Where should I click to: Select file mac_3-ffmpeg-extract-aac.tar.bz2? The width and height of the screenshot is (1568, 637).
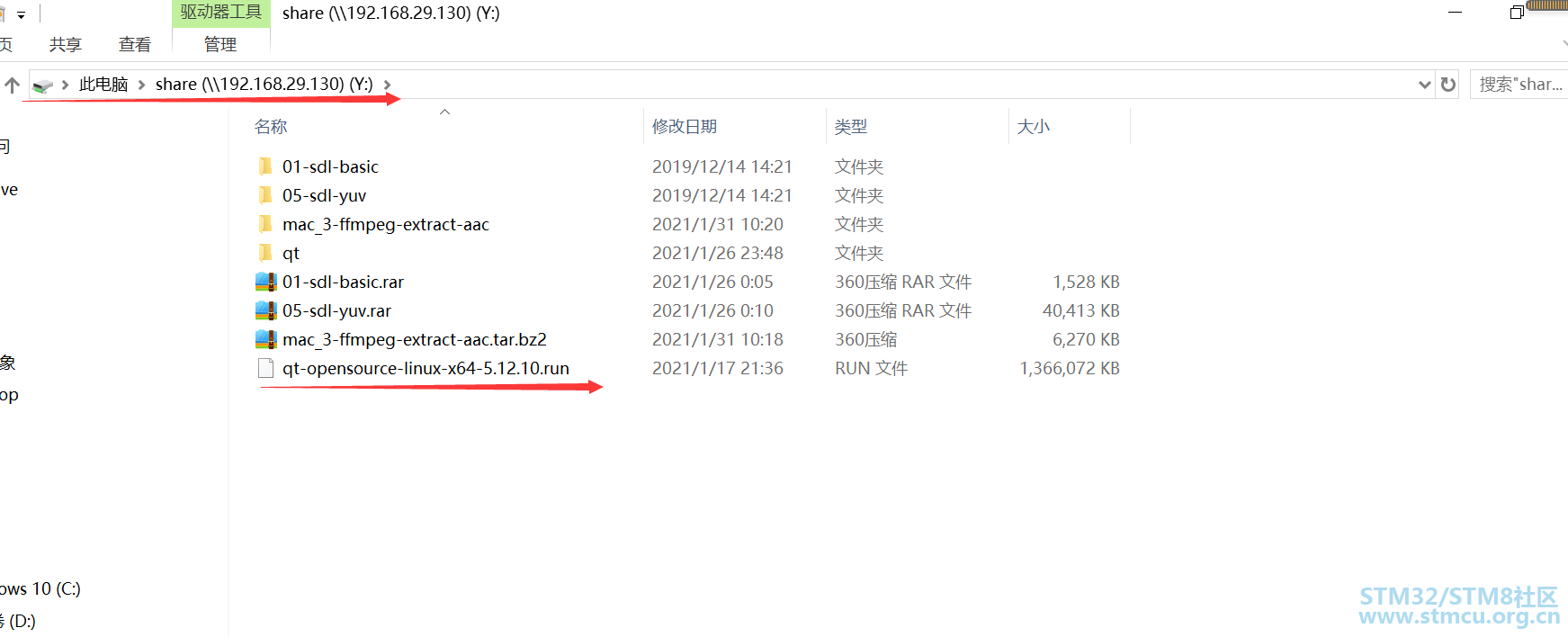[415, 339]
